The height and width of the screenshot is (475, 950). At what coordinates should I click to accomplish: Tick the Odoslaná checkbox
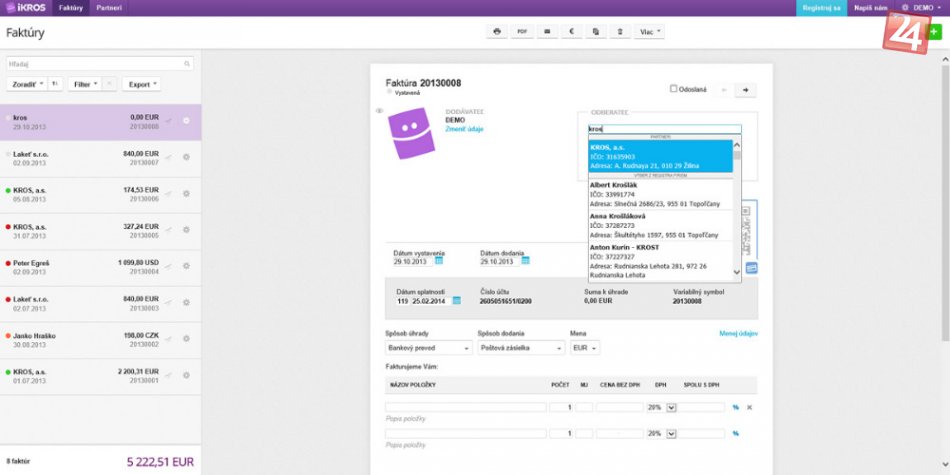pyautogui.click(x=674, y=88)
